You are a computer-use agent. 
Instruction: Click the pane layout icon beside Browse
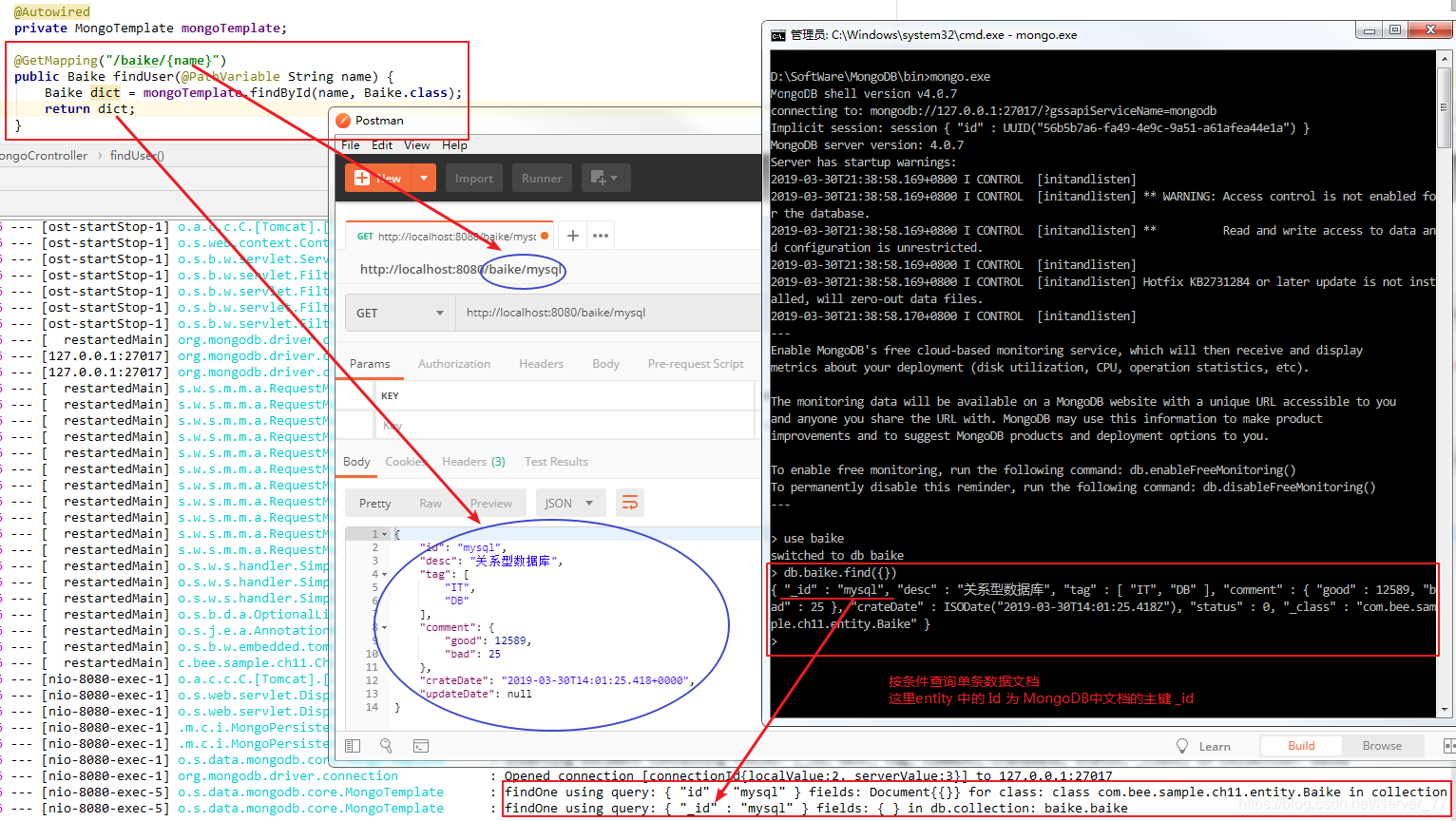point(1449,746)
